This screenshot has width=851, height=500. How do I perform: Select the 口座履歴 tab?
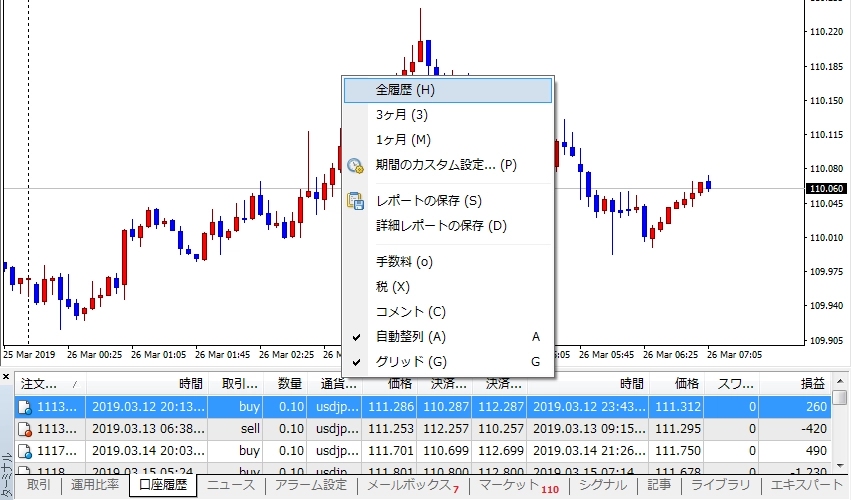[163, 485]
